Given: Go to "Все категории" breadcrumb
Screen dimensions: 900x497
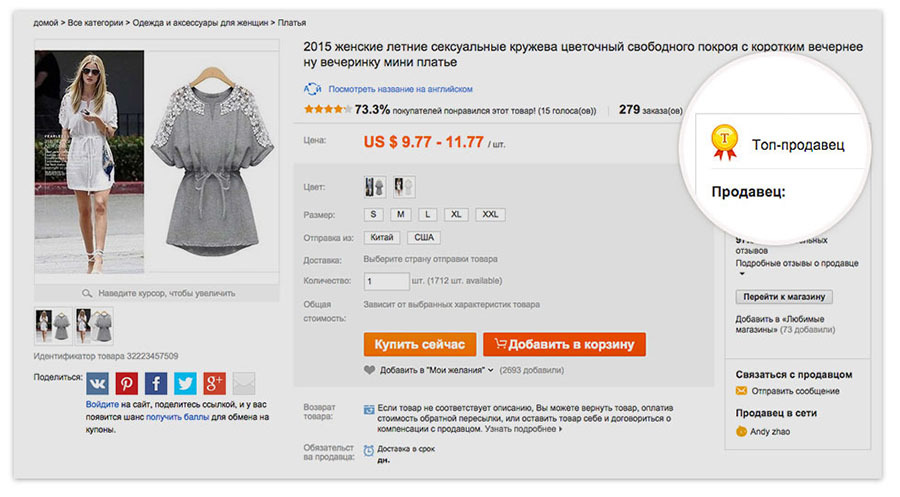Looking at the screenshot, I should [98, 22].
